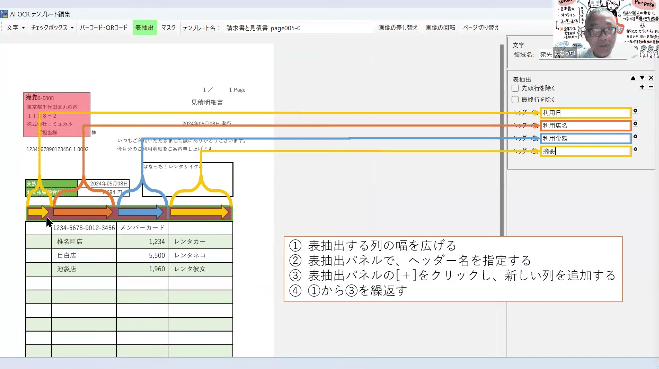This screenshot has width=659, height=369.
Task: Click the 画像の回転 button
Action: [x=440, y=28]
